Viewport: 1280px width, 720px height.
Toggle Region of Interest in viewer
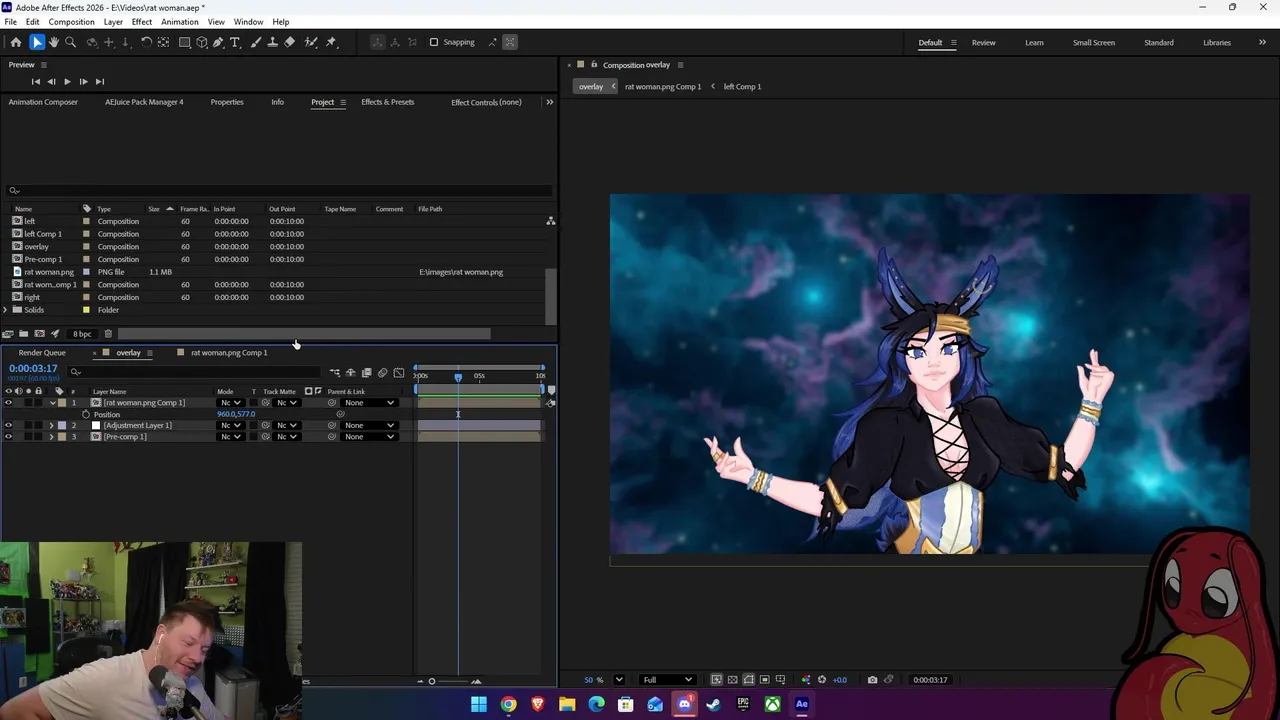click(x=764, y=680)
